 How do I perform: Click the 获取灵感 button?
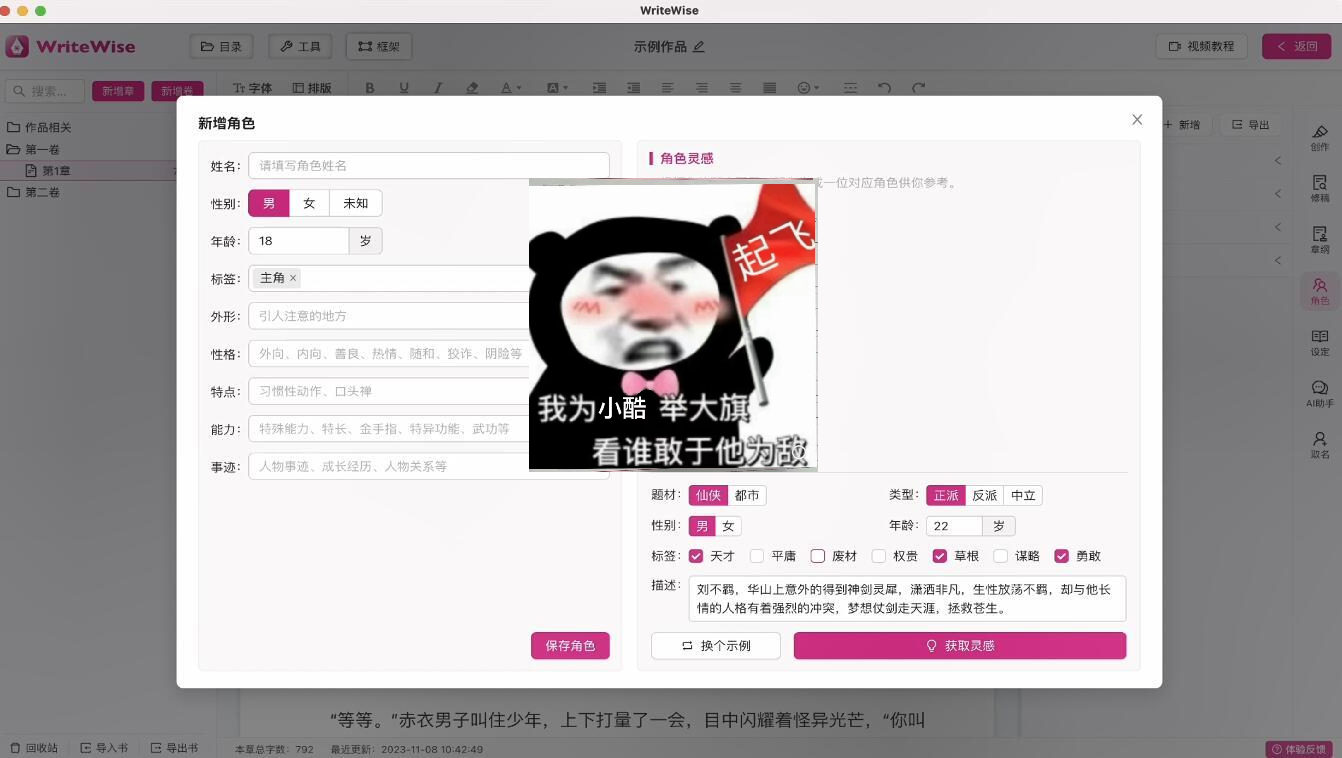(x=960, y=646)
